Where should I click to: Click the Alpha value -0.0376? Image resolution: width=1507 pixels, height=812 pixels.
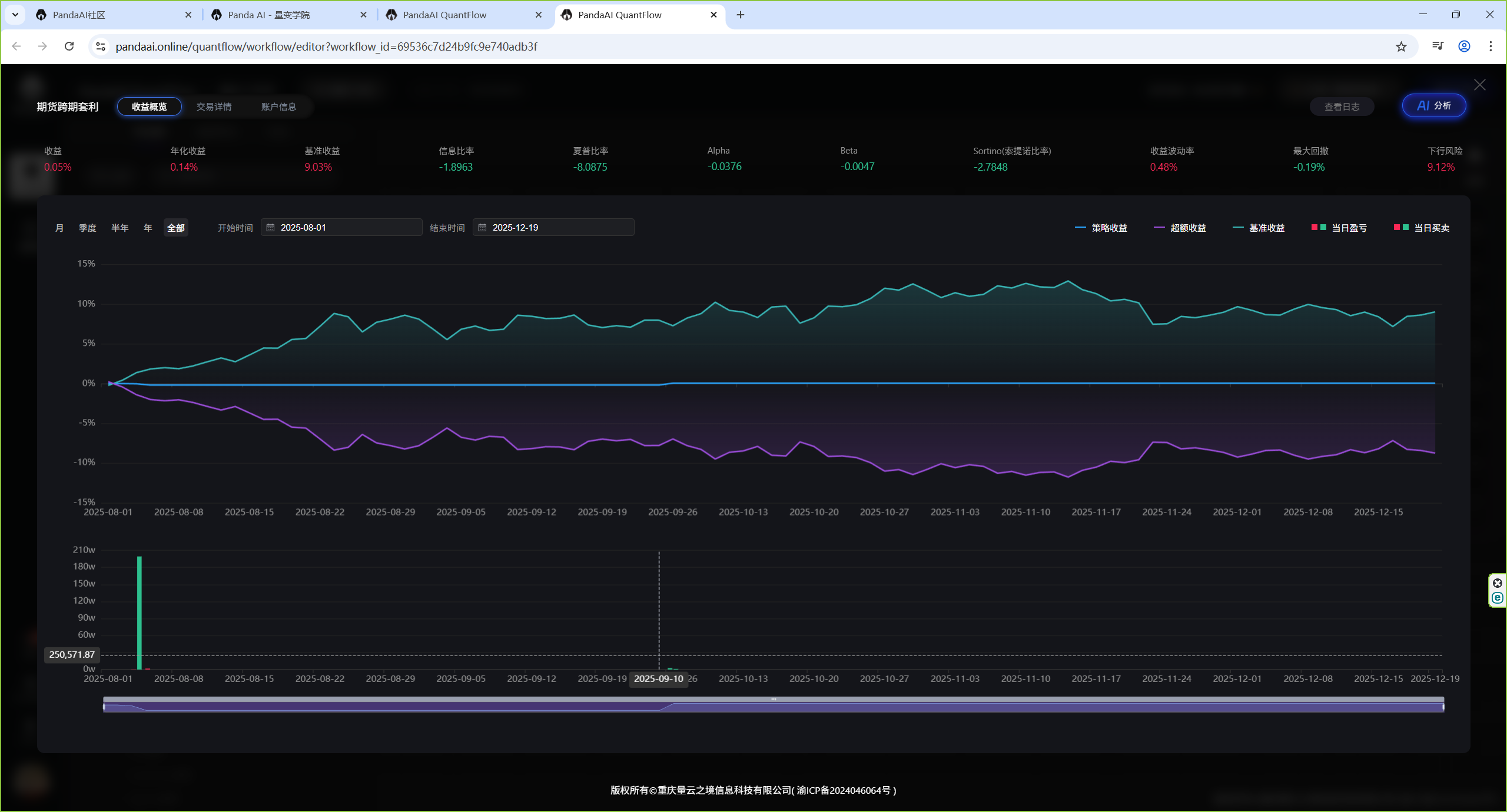pos(725,167)
